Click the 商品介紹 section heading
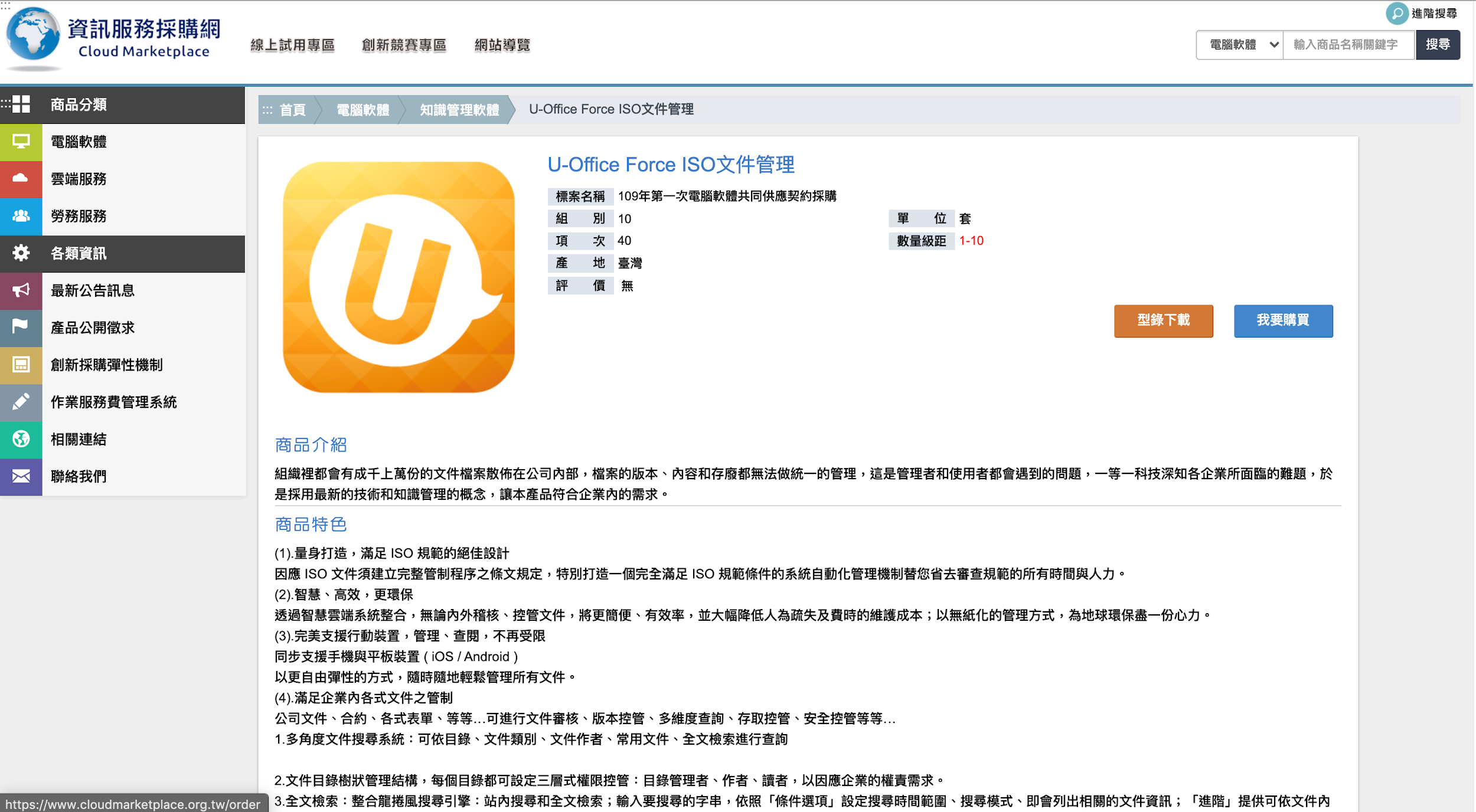This screenshot has height=812, width=1476. coord(311,445)
